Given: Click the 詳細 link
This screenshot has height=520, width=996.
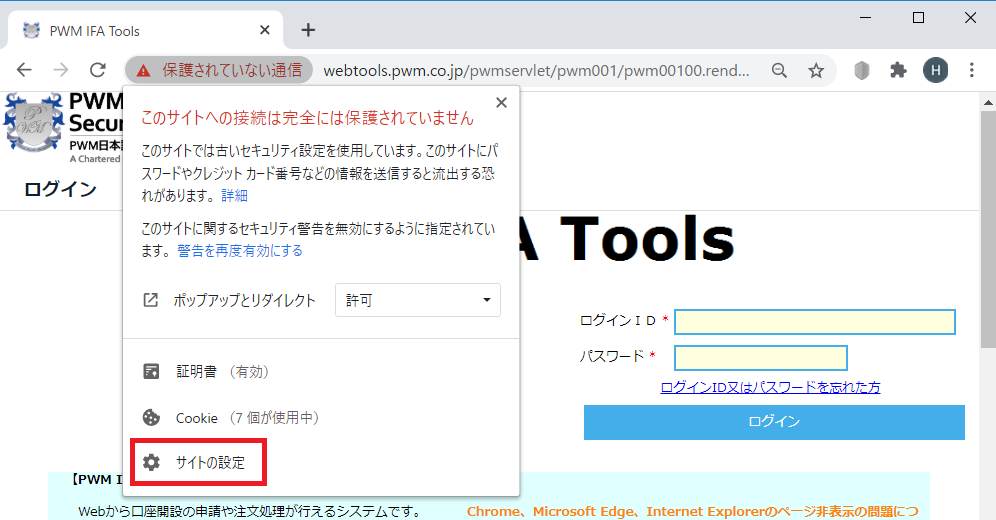Looking at the screenshot, I should coord(234,196).
